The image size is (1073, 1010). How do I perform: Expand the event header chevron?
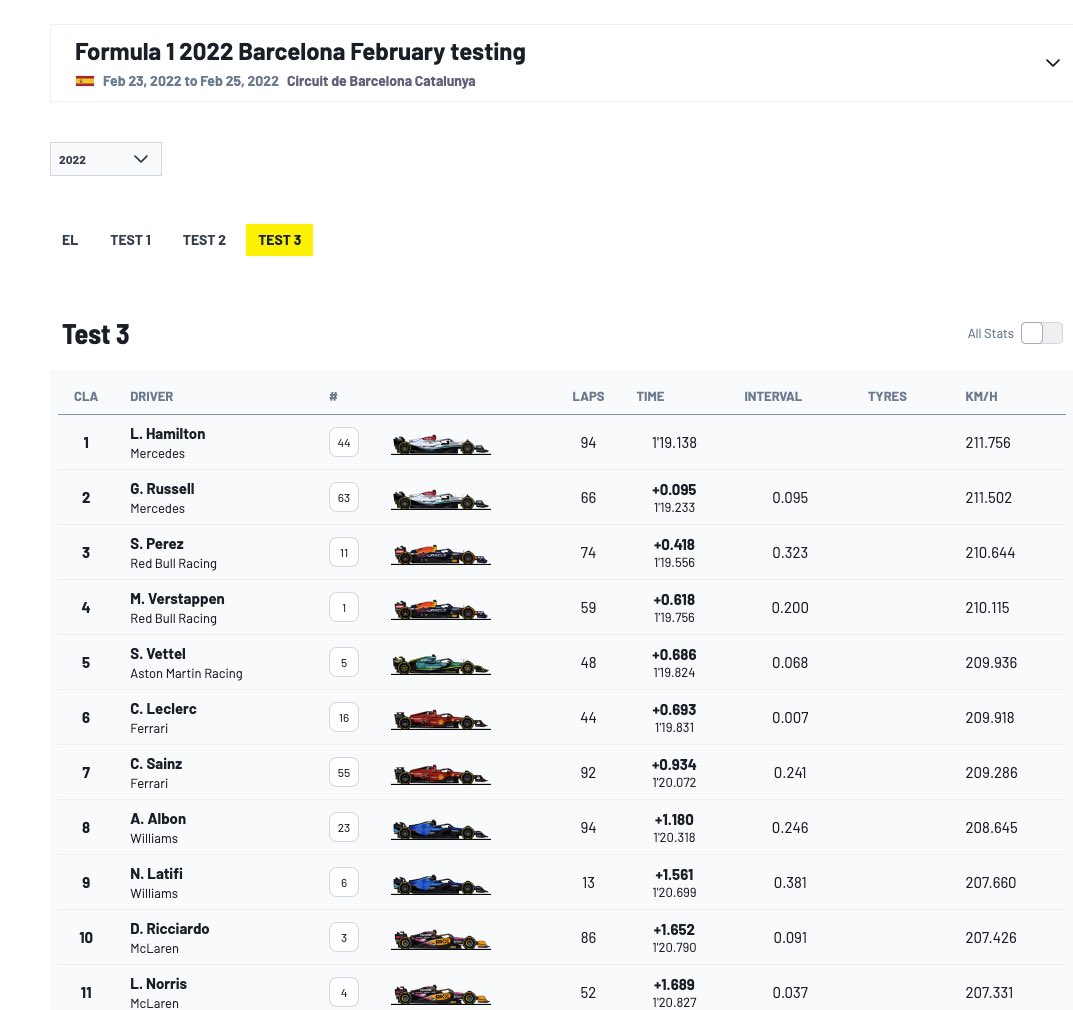1052,63
